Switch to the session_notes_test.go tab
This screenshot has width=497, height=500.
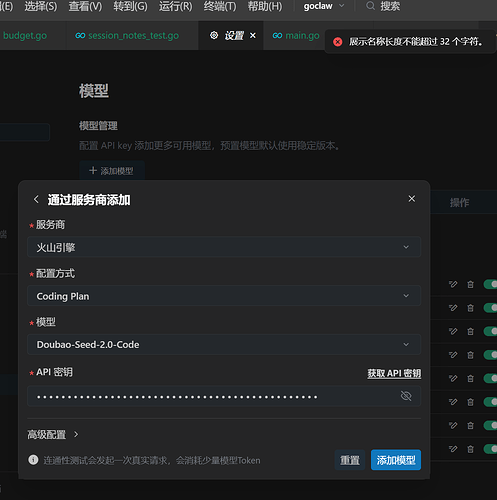[x=127, y=35]
